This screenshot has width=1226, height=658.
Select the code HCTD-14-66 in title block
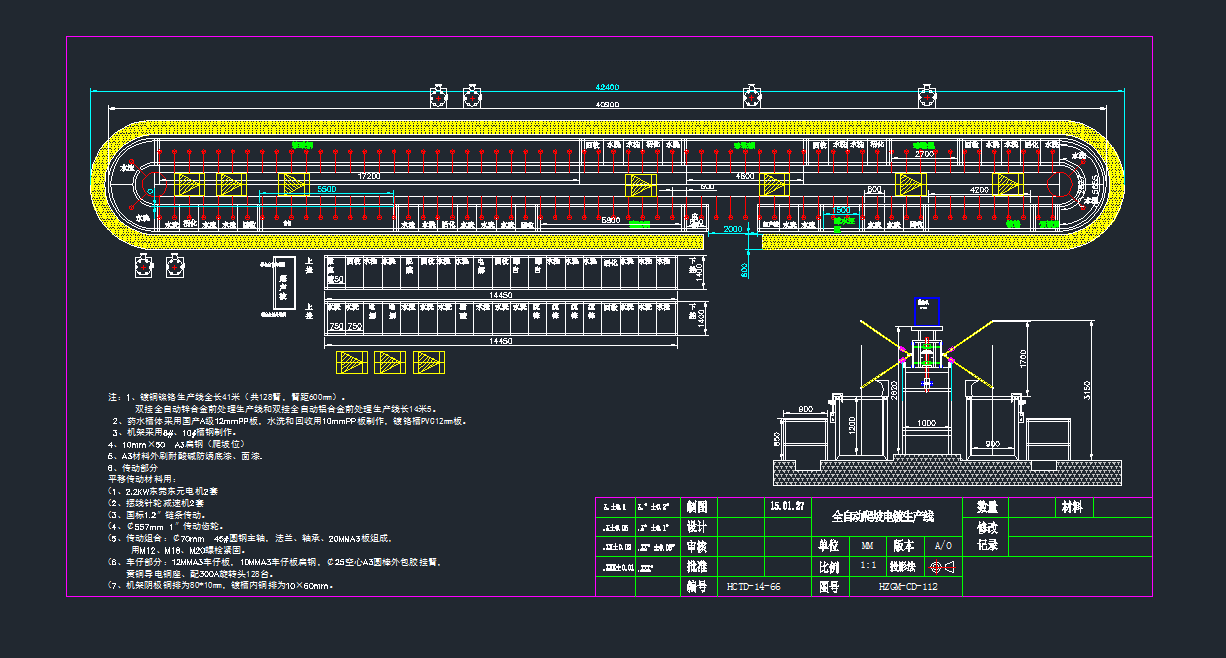pos(753,587)
